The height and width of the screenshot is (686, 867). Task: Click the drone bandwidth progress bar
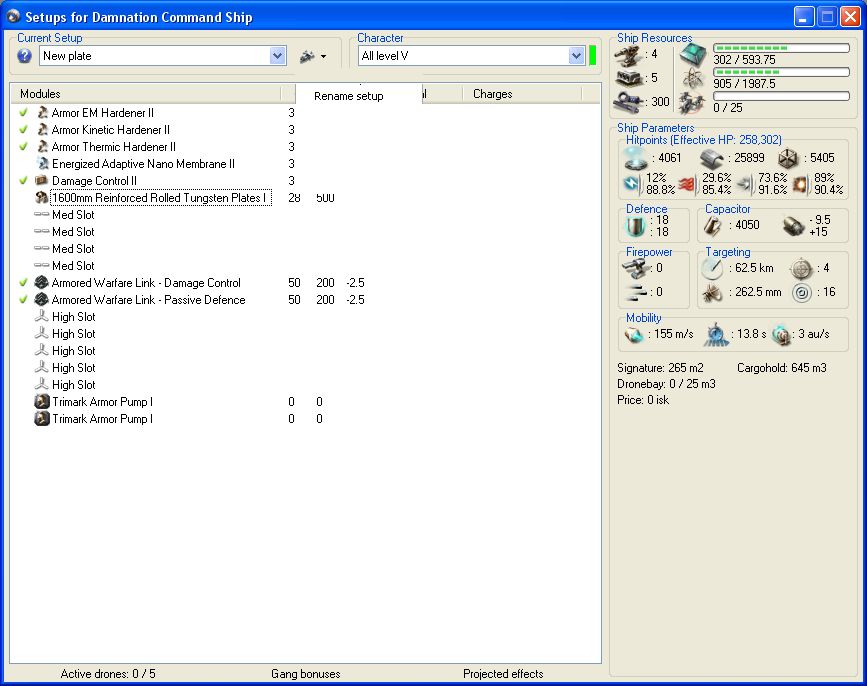(x=781, y=97)
